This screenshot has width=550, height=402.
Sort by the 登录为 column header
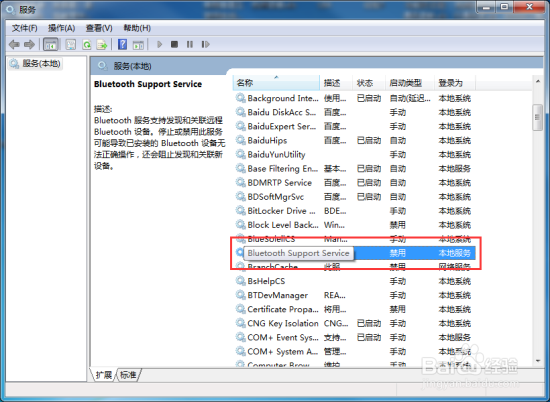point(455,83)
